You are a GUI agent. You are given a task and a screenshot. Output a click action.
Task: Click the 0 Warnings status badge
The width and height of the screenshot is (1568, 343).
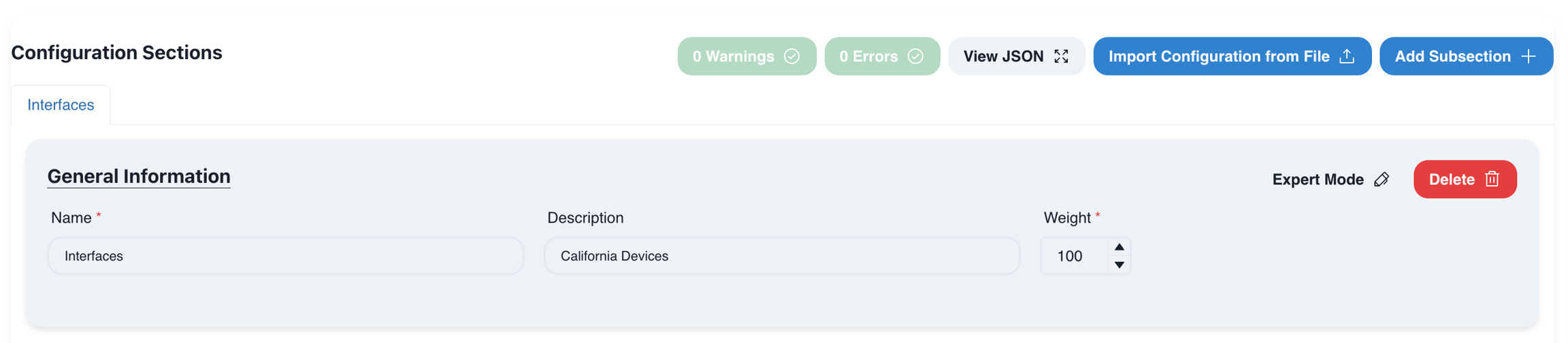click(733, 56)
